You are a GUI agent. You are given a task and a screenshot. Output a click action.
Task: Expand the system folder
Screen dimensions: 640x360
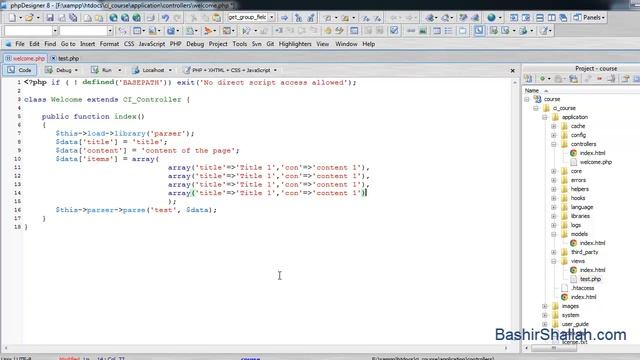click(x=544, y=315)
